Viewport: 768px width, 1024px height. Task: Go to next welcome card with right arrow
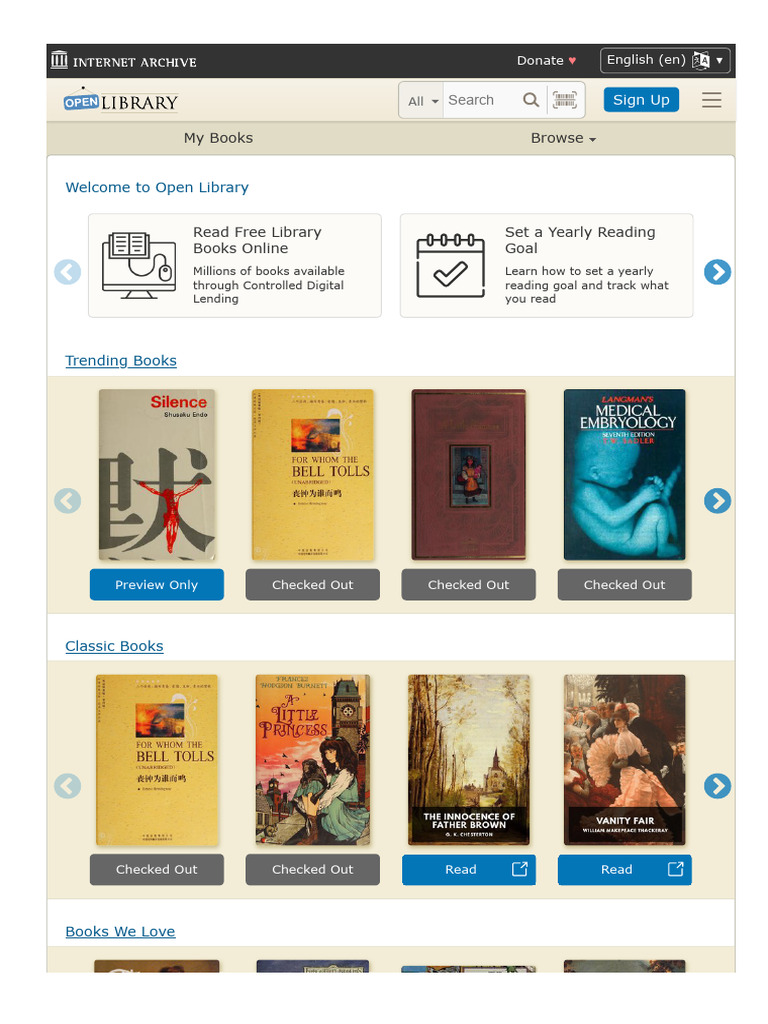pyautogui.click(x=717, y=272)
